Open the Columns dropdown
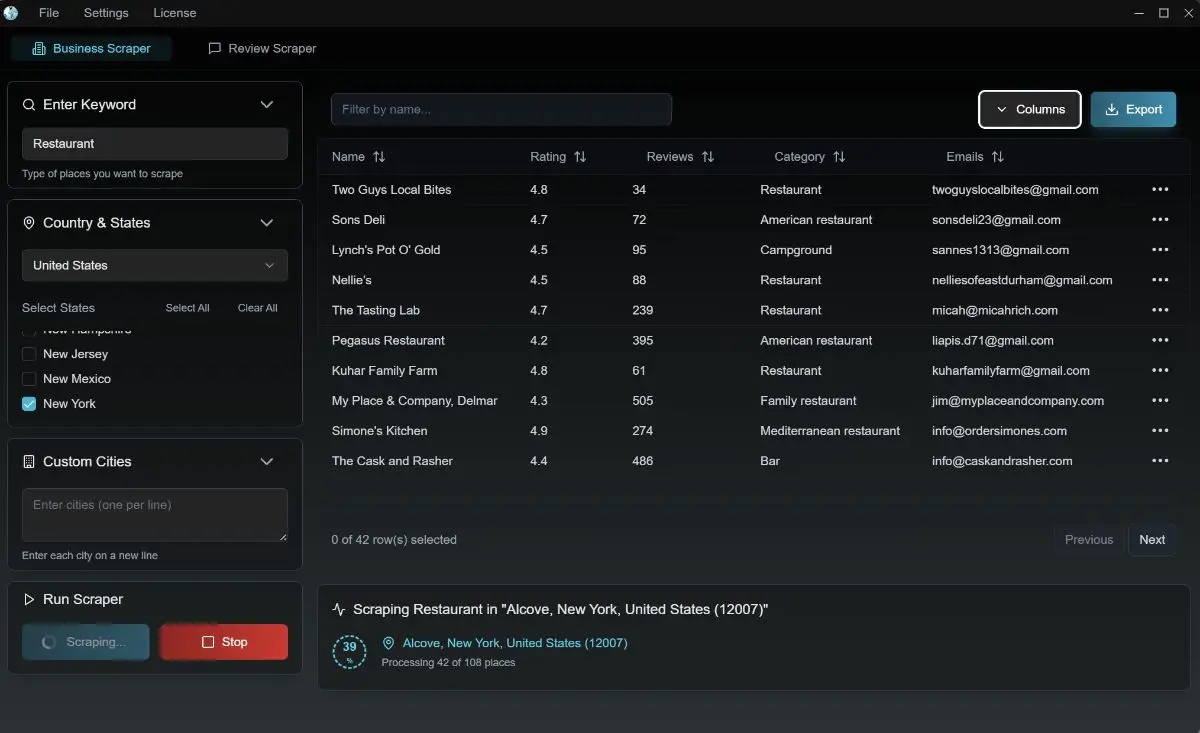1200x733 pixels. click(x=1029, y=109)
